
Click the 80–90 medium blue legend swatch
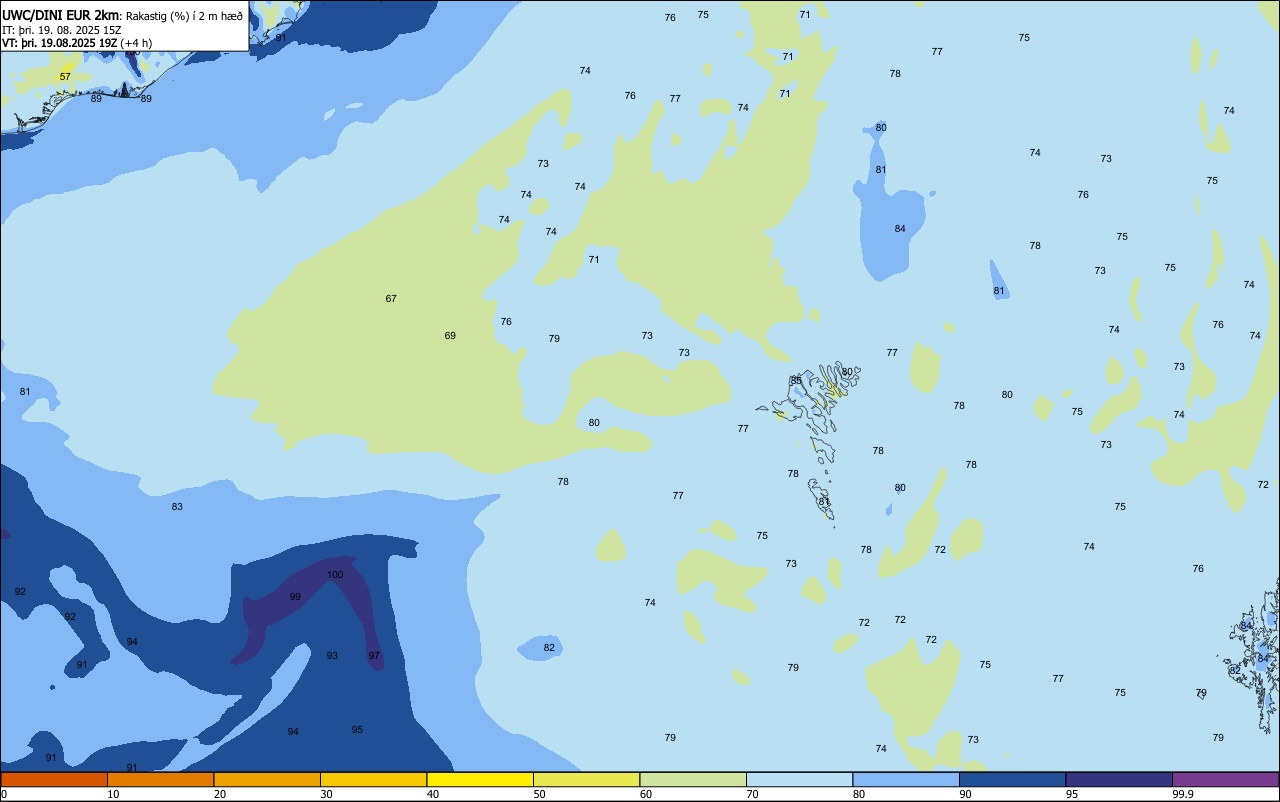pos(906,779)
